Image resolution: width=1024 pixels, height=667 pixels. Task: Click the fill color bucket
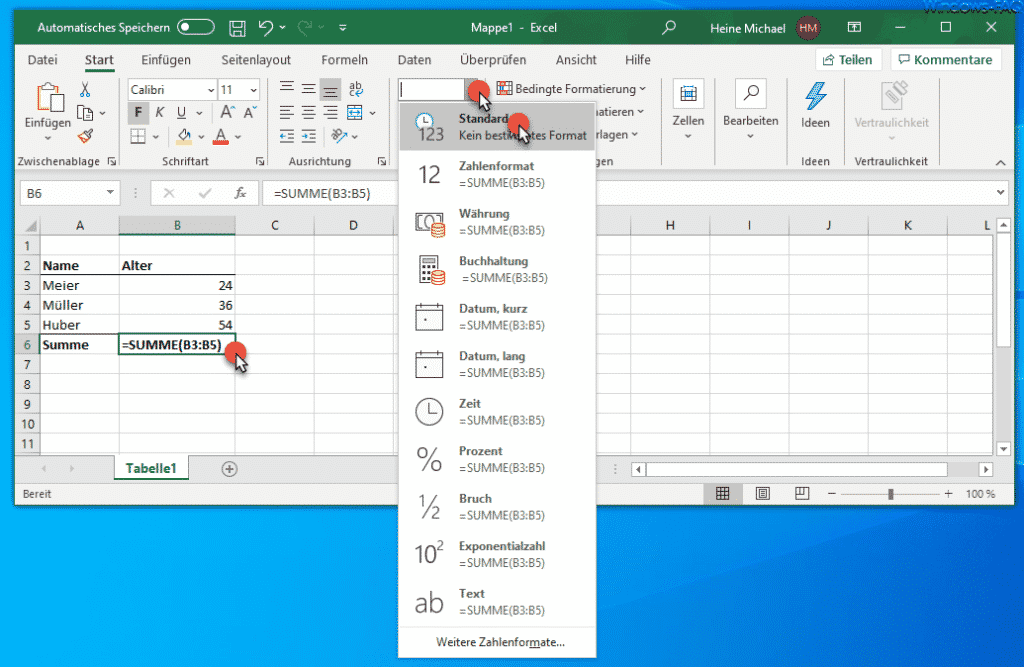(185, 137)
